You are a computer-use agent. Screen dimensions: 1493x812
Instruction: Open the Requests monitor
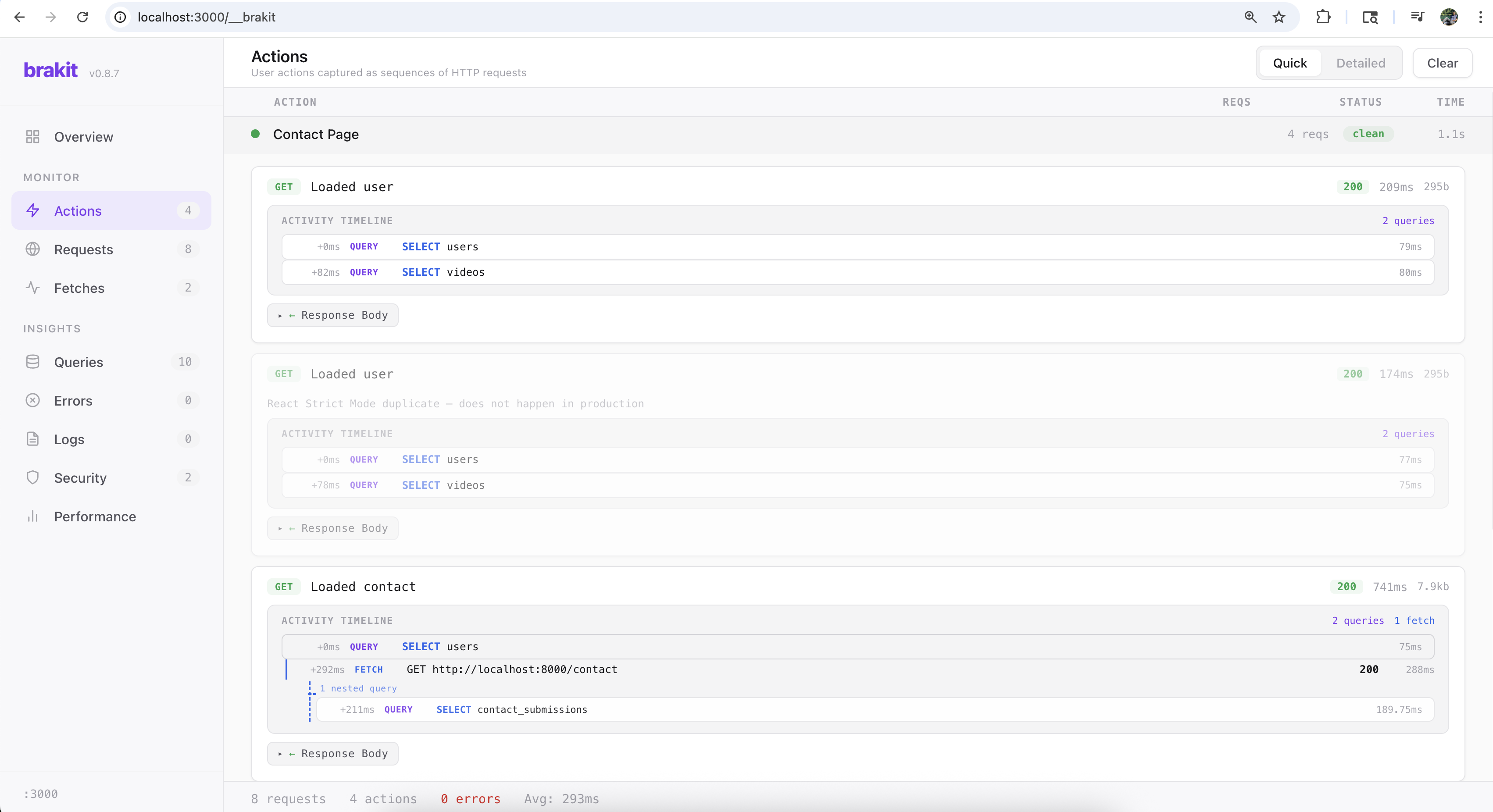click(x=83, y=249)
